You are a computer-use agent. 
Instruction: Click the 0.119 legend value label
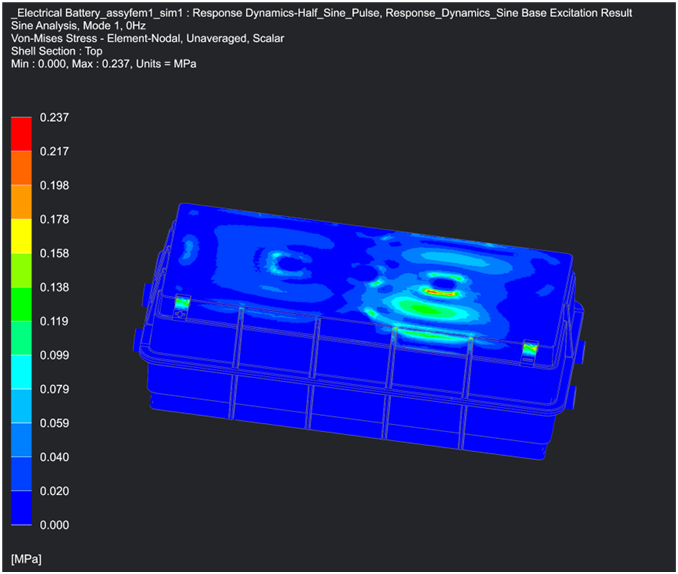pyautogui.click(x=54, y=322)
